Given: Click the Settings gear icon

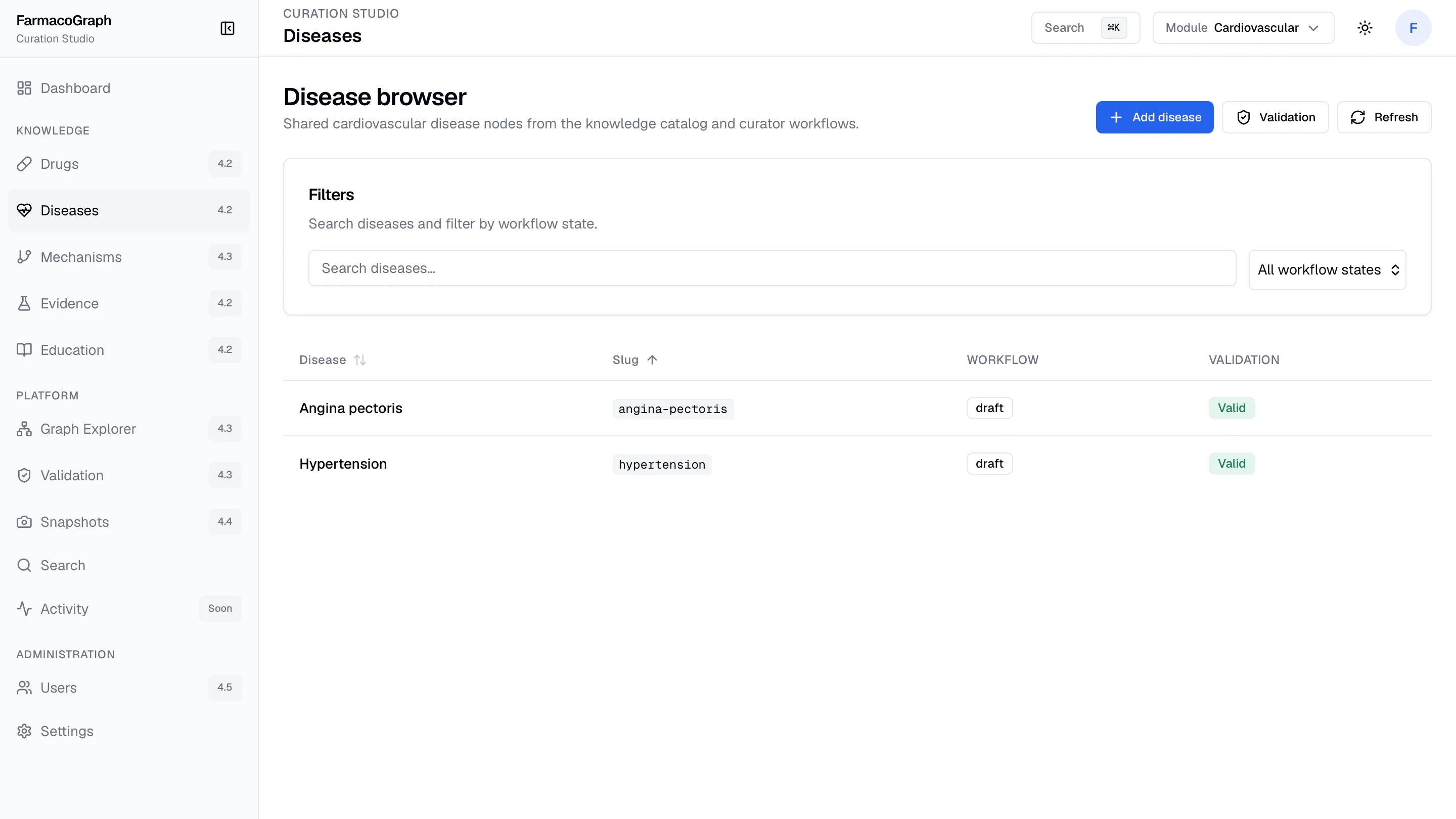Looking at the screenshot, I should [24, 732].
